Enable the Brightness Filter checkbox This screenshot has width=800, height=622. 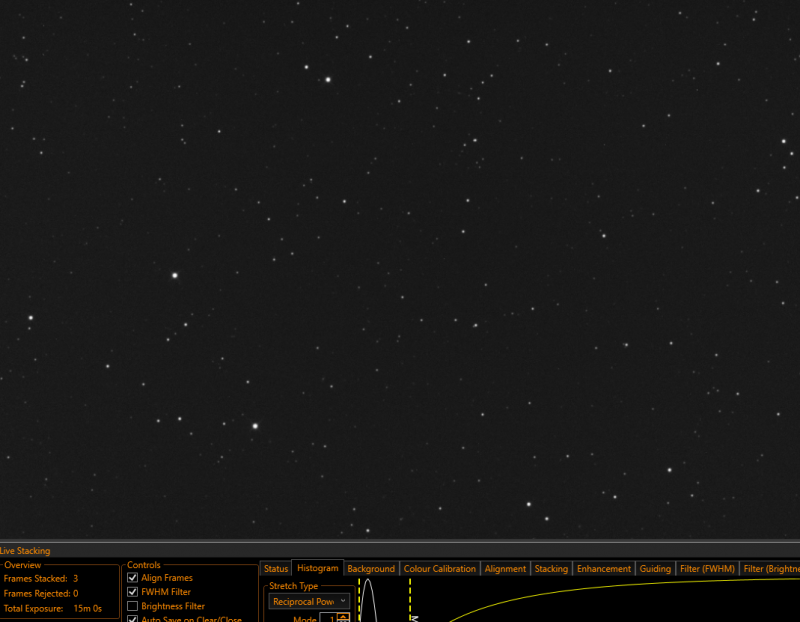point(133,606)
